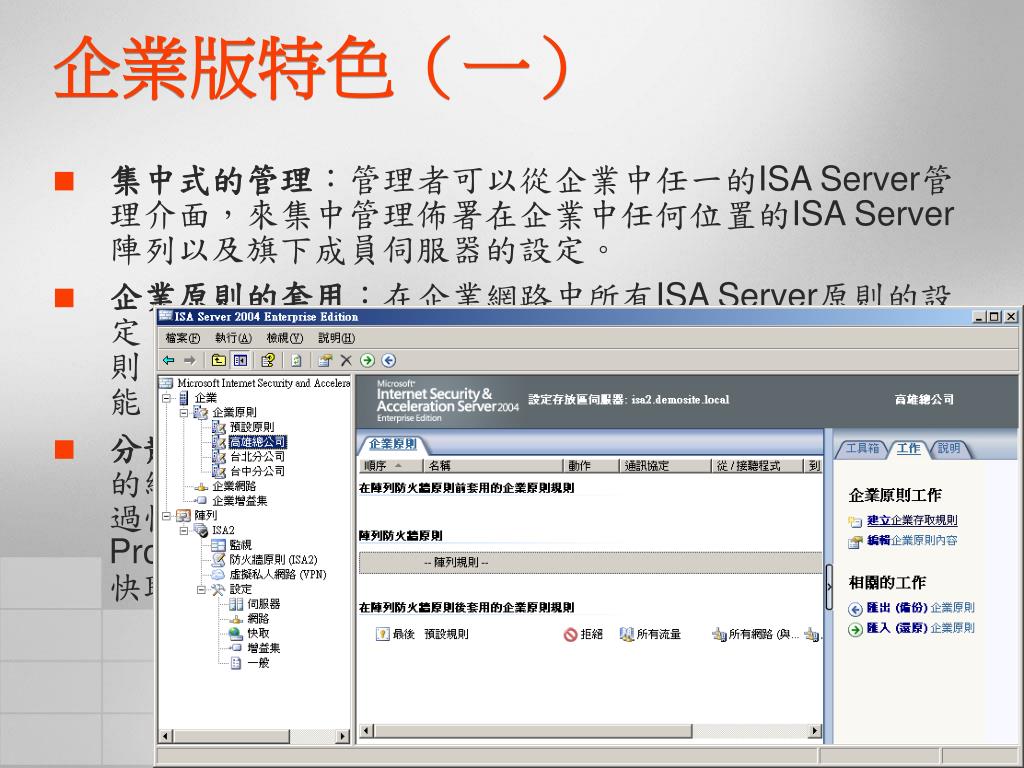Switch to the 企業原則 tab
The image size is (1024, 768).
click(392, 444)
